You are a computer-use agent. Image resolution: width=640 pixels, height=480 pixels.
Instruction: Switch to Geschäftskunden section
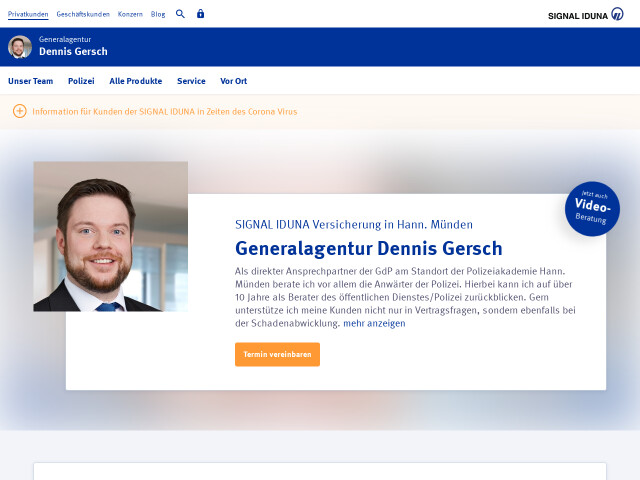coord(83,14)
